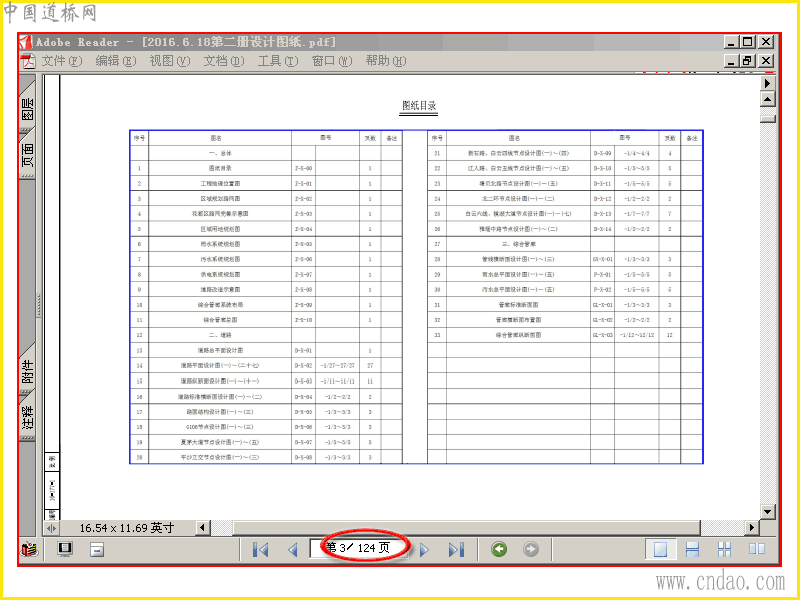
Task: Jump to the last page
Action: (457, 549)
